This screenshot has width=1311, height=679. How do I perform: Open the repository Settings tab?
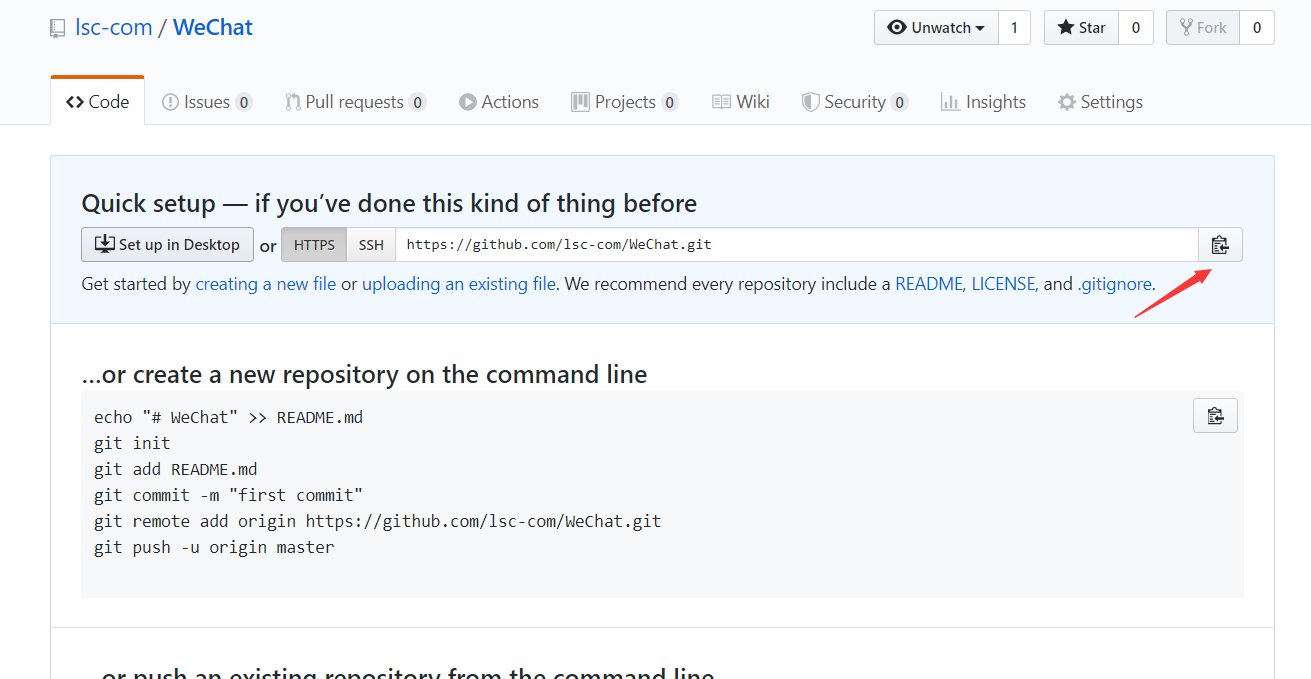(x=1100, y=102)
